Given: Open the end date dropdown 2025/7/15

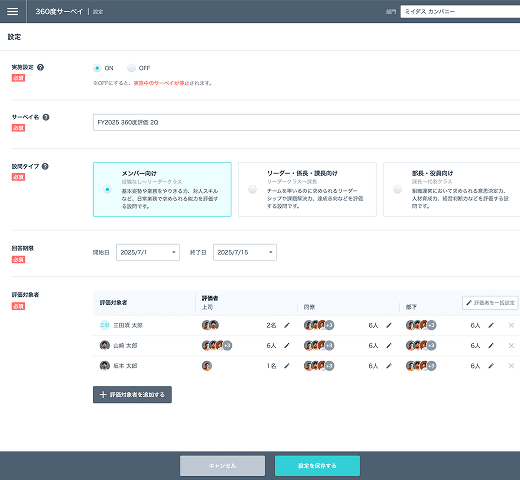Looking at the screenshot, I should [x=245, y=252].
